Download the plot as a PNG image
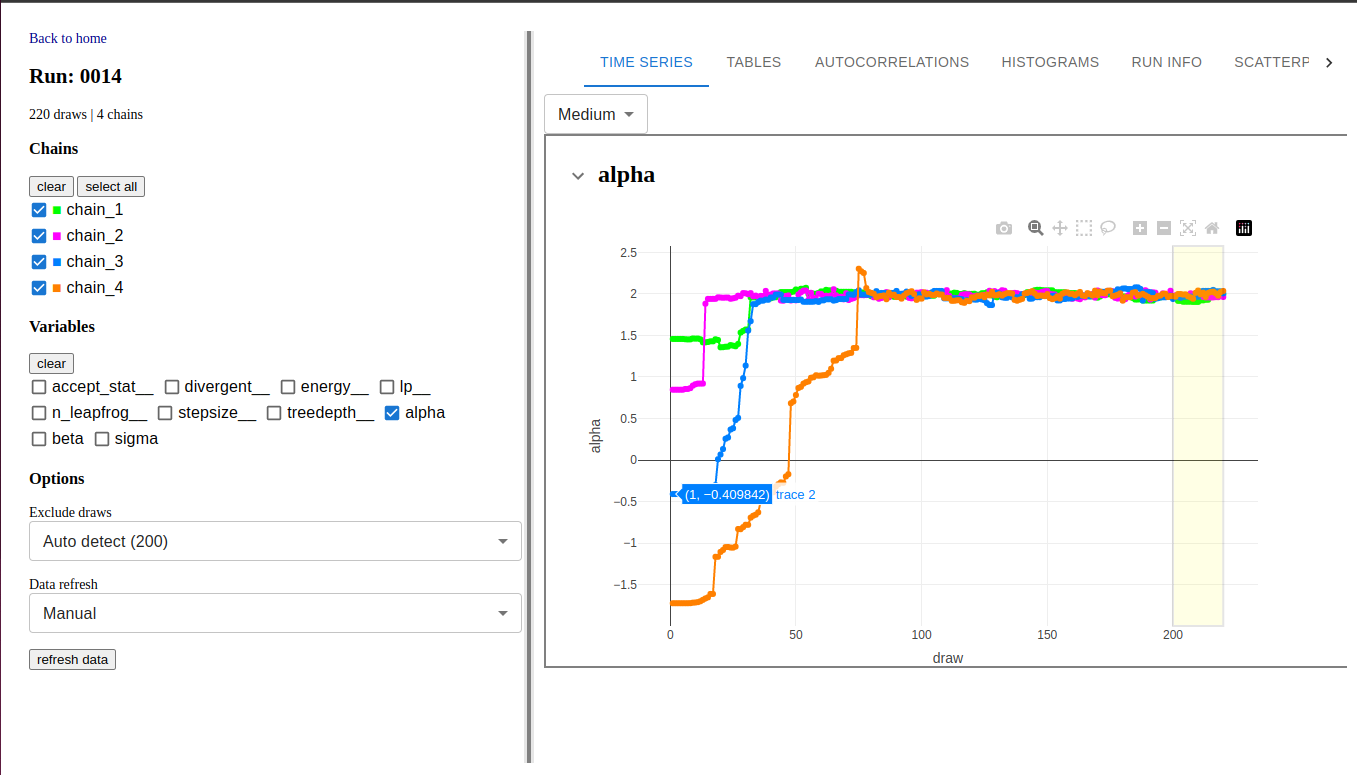This screenshot has height=775, width=1357. click(x=1004, y=228)
